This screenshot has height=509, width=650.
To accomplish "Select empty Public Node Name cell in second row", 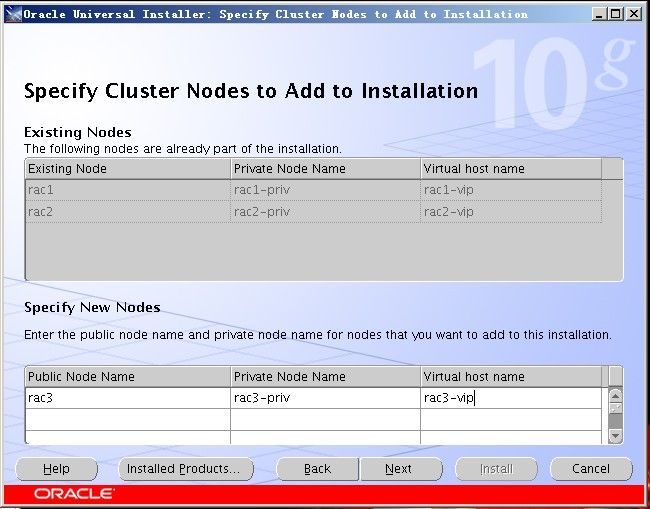I will [128, 419].
